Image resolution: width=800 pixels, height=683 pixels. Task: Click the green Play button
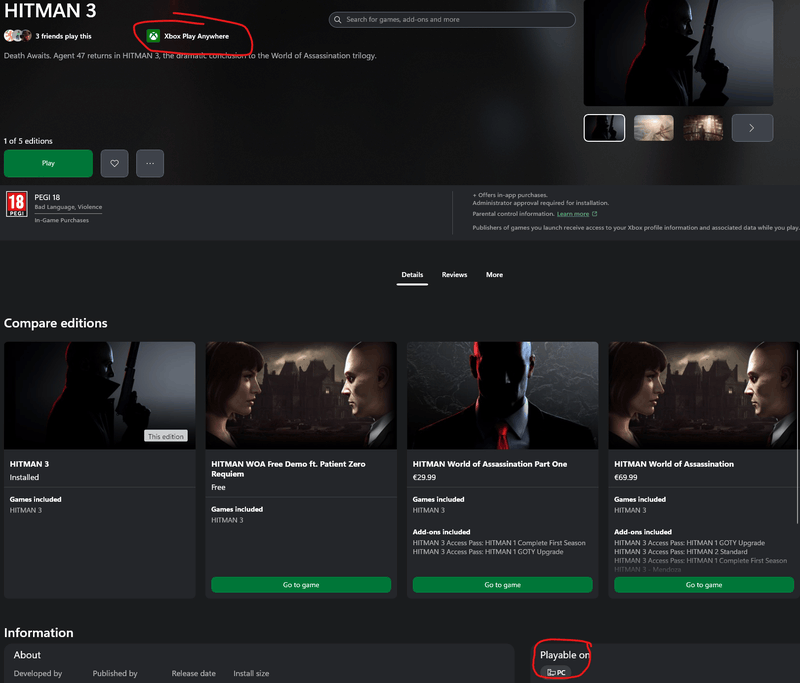pyautogui.click(x=48, y=163)
